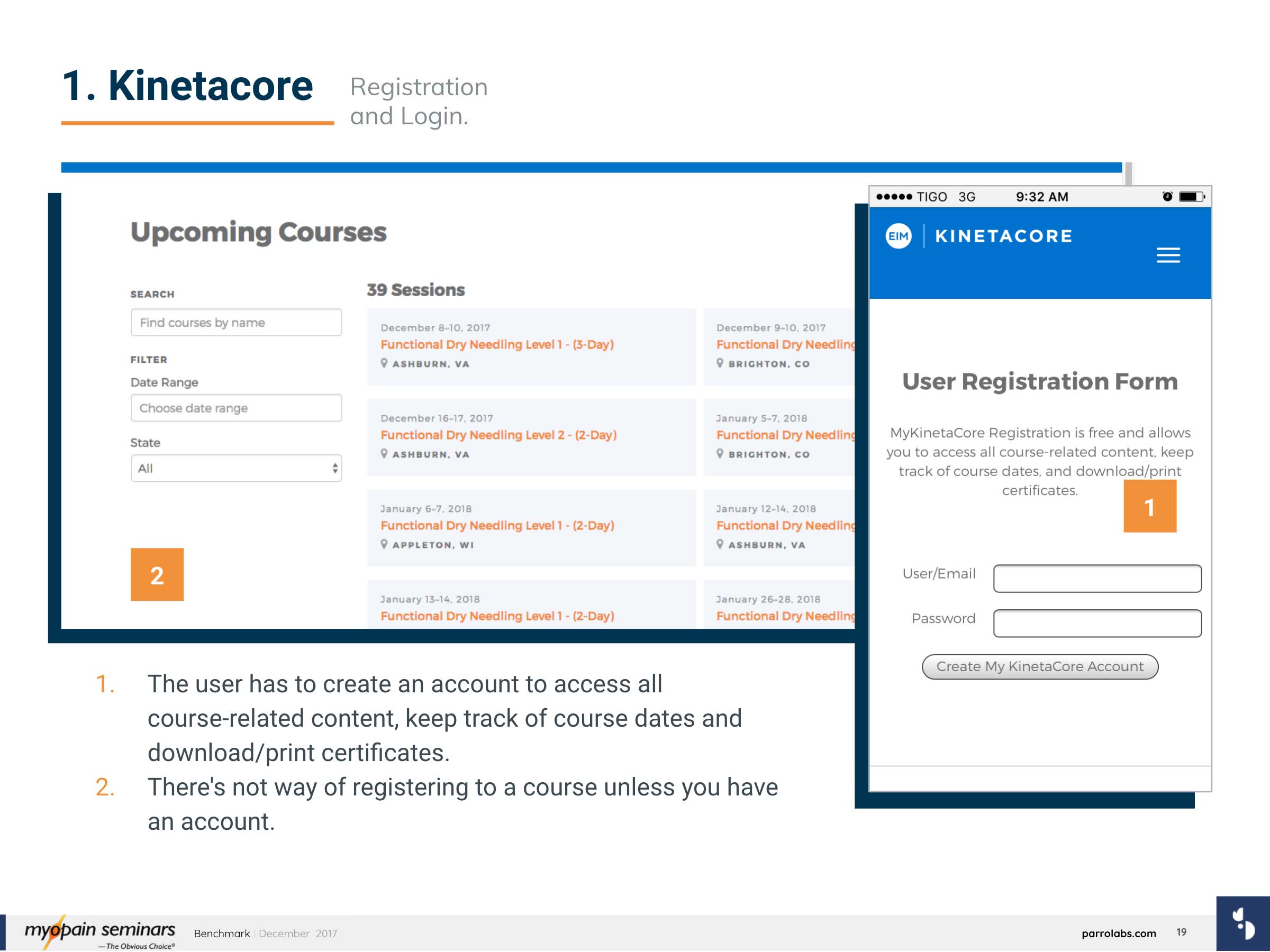The image size is (1270, 952).
Task: Focus the User/Email input field
Action: 1096,578
